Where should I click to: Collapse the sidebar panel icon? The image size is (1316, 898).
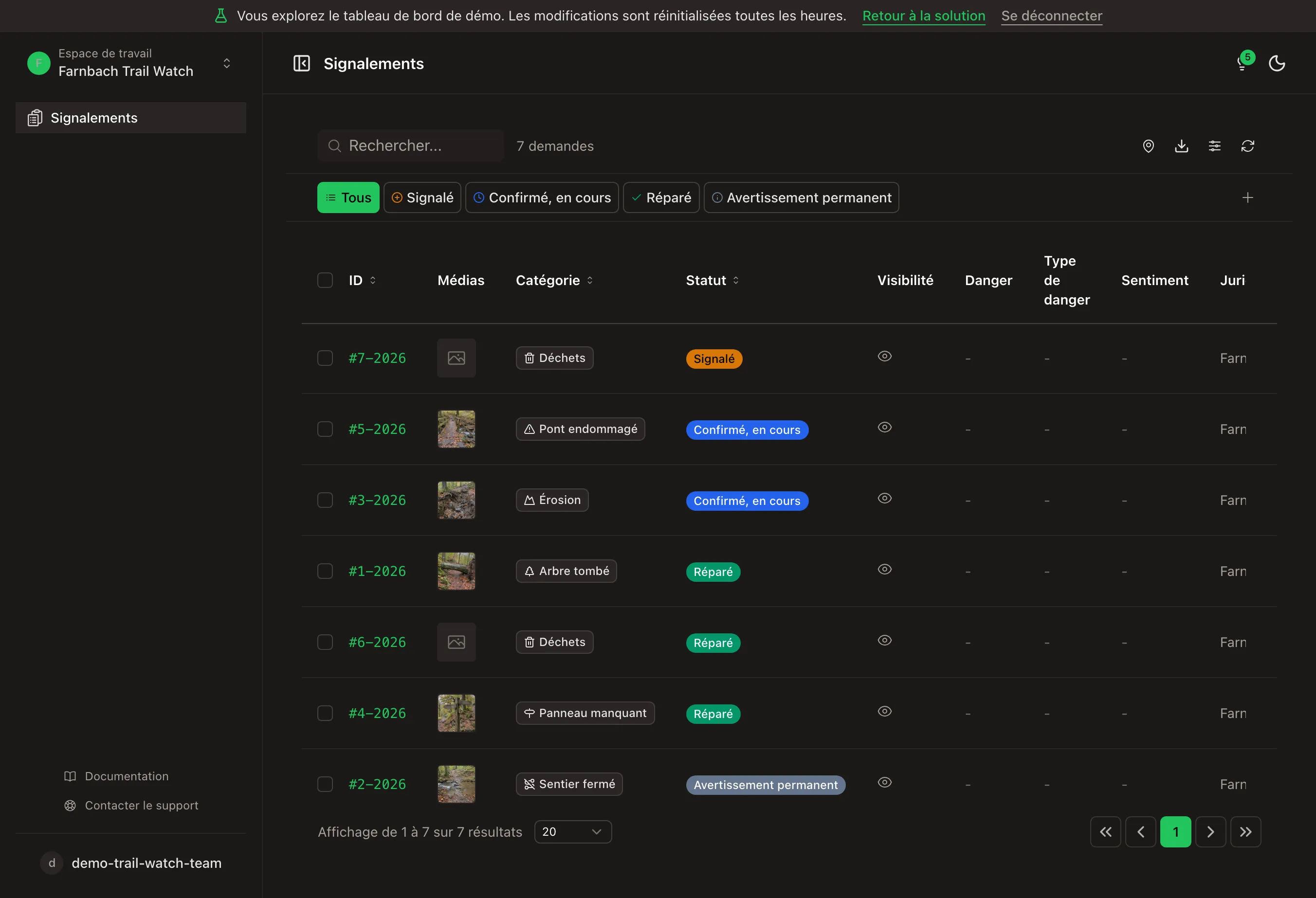(301, 63)
